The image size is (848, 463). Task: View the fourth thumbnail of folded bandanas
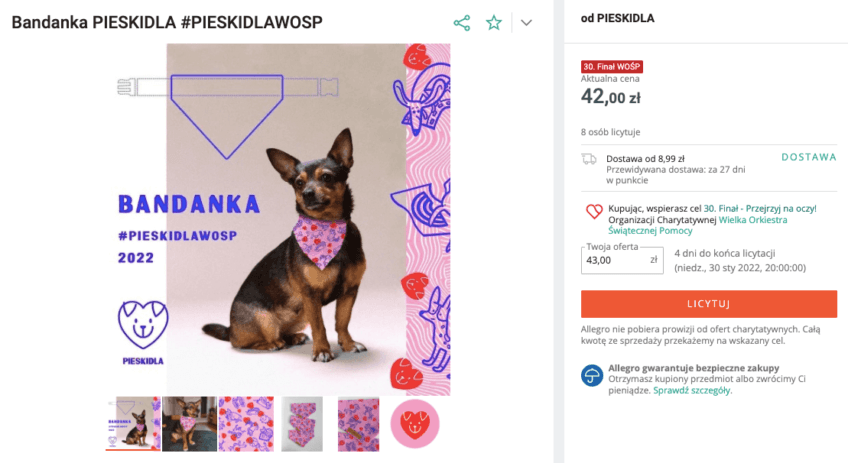pyautogui.click(x=301, y=423)
